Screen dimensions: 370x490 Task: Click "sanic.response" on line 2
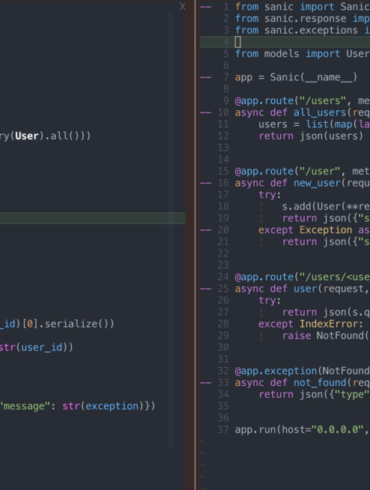305,19
